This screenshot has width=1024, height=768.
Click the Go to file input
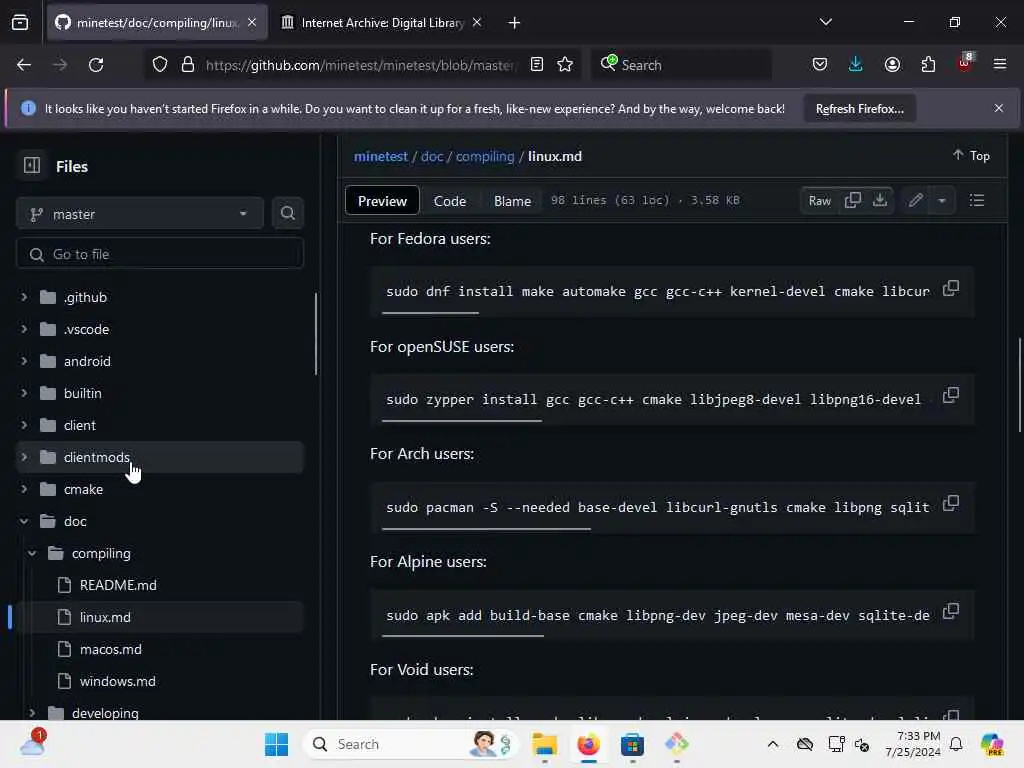[160, 254]
